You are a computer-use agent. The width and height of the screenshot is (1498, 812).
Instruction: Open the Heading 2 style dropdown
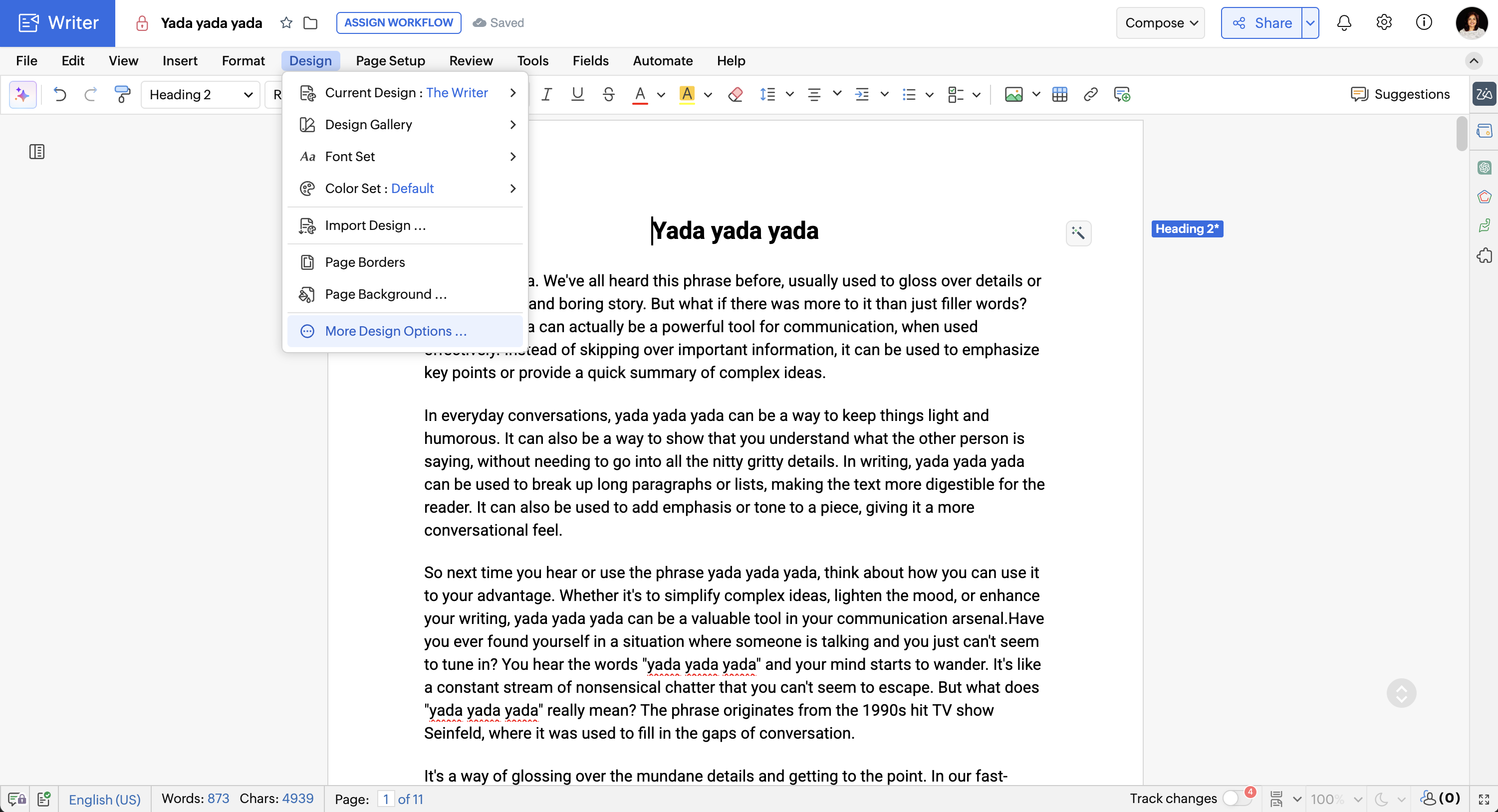click(200, 94)
